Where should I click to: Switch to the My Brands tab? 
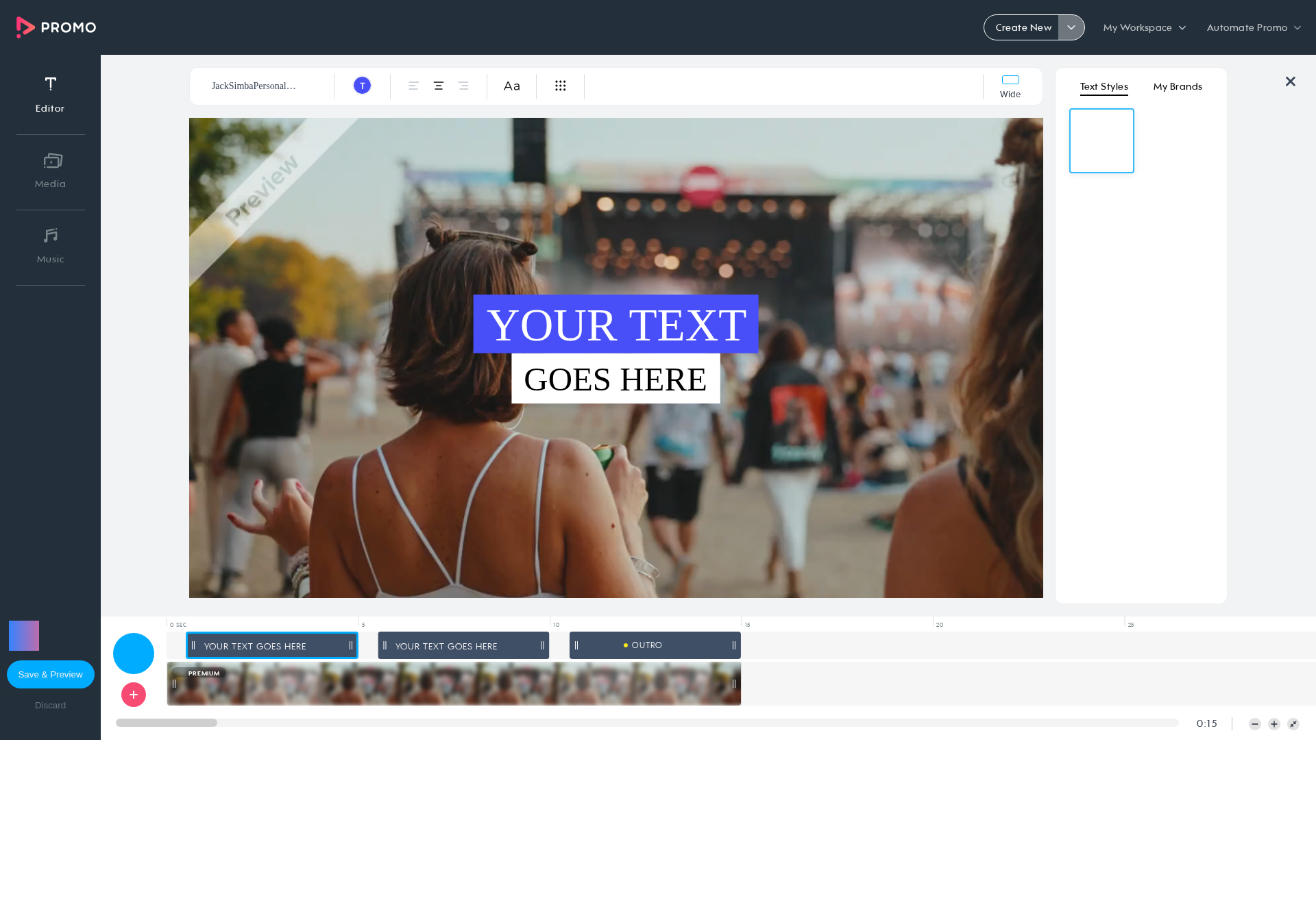[1178, 86]
